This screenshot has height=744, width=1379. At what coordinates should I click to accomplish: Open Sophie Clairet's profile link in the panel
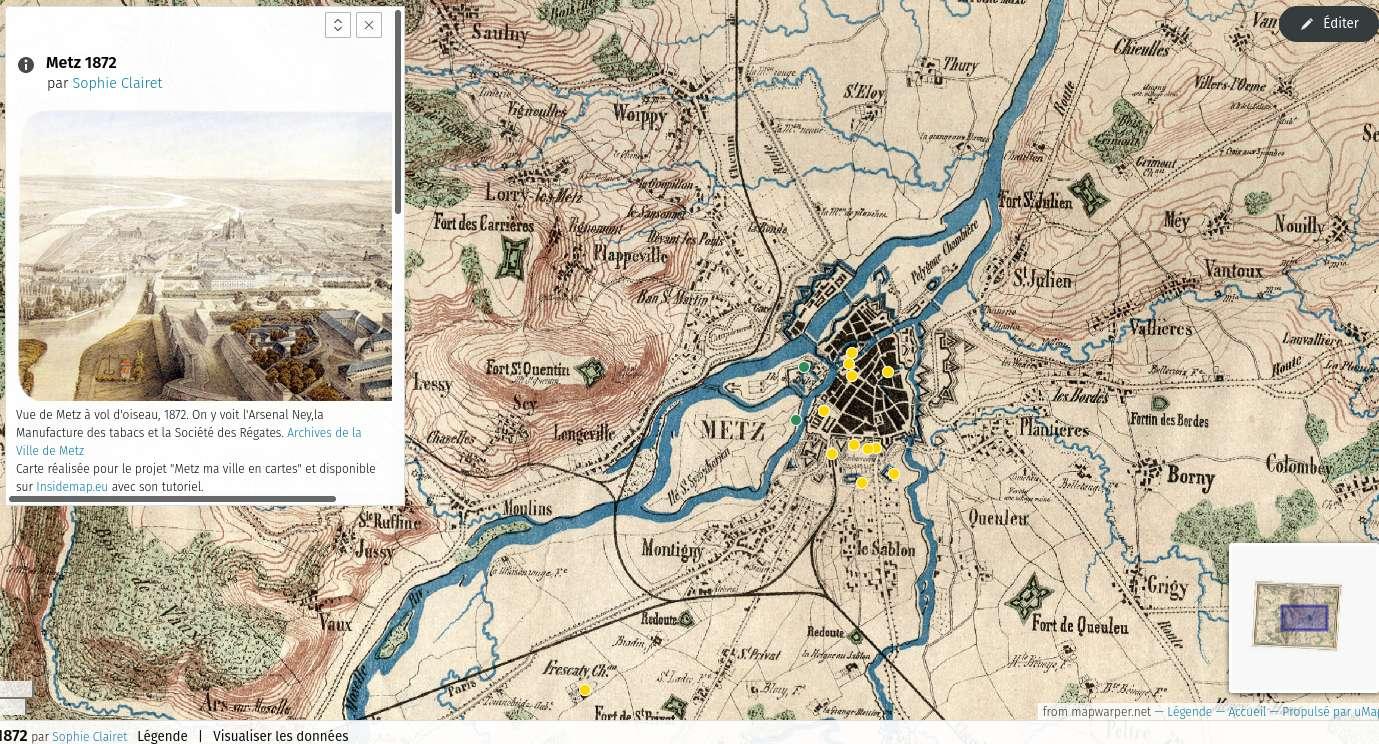click(117, 83)
